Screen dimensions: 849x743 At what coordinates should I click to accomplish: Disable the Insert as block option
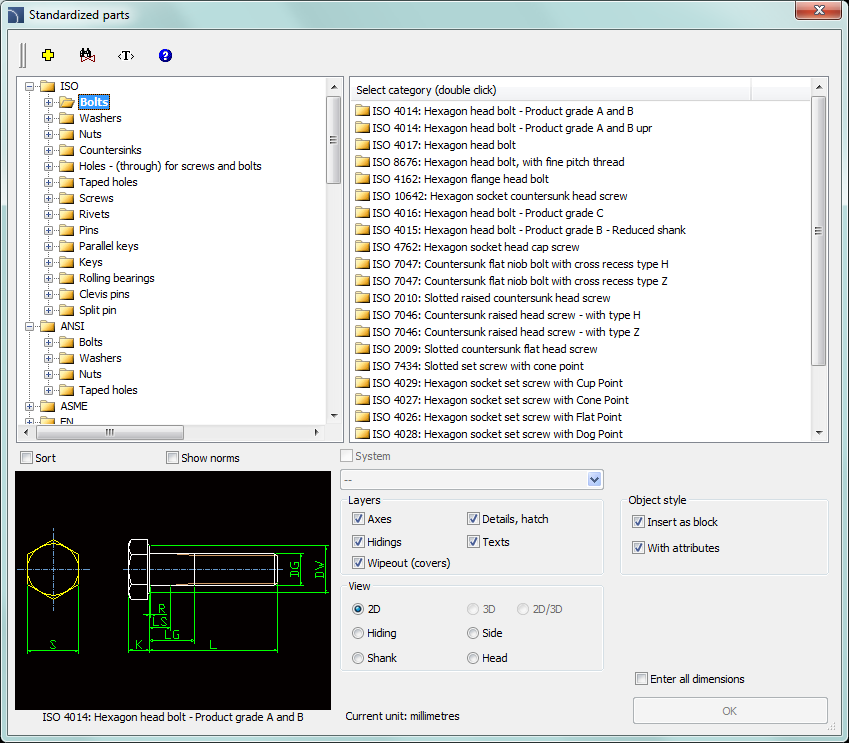click(638, 522)
